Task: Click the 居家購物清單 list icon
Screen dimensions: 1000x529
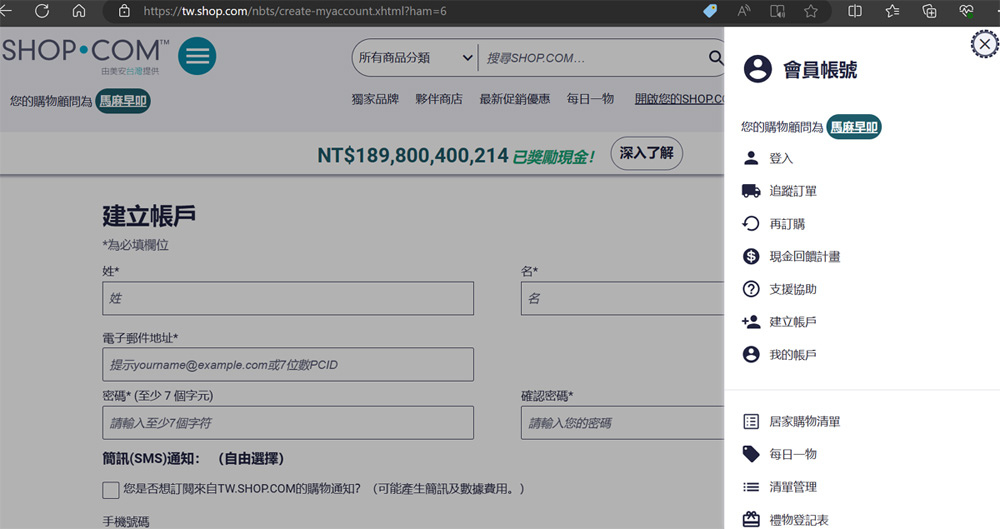Action: pos(751,421)
